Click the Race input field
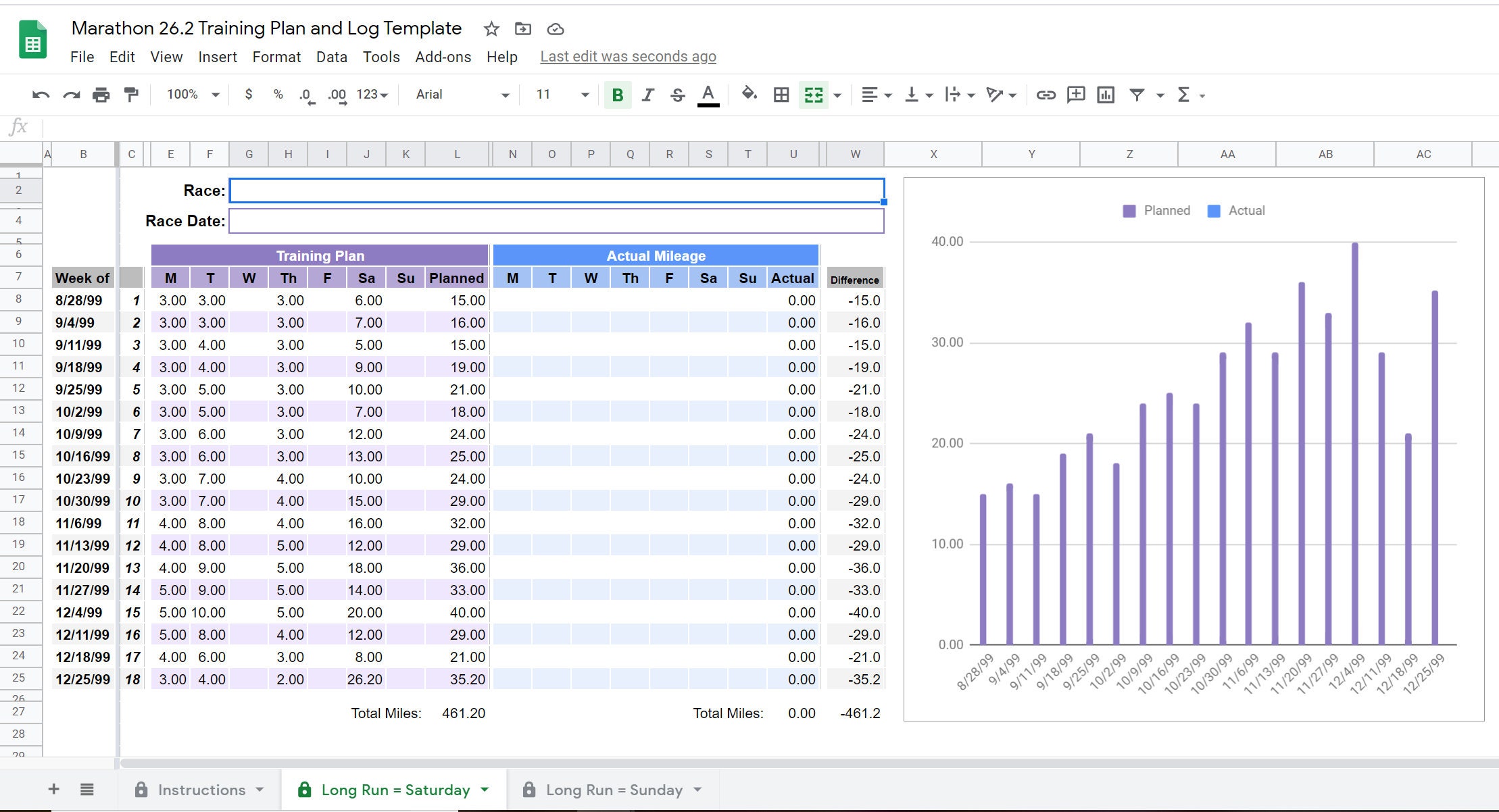This screenshot has width=1499, height=812. pyautogui.click(x=554, y=190)
